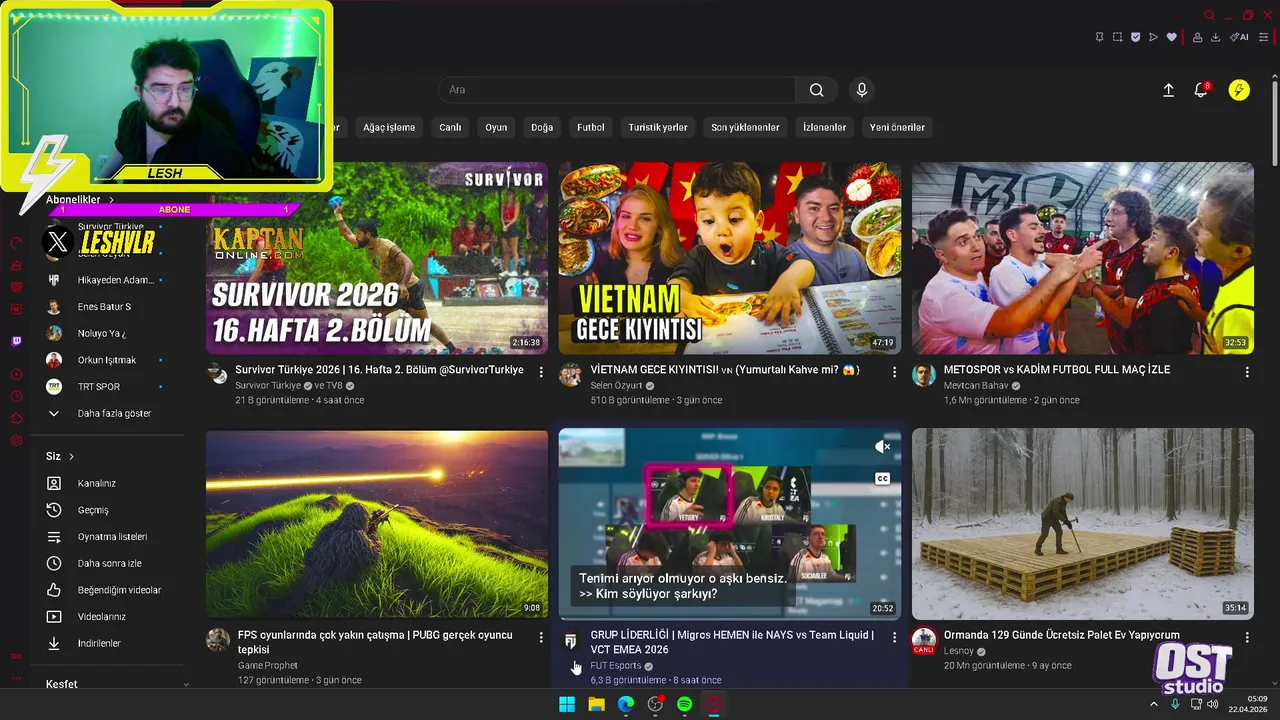Open Microsoft Edge from the taskbar
The image size is (1280, 720).
pos(626,704)
